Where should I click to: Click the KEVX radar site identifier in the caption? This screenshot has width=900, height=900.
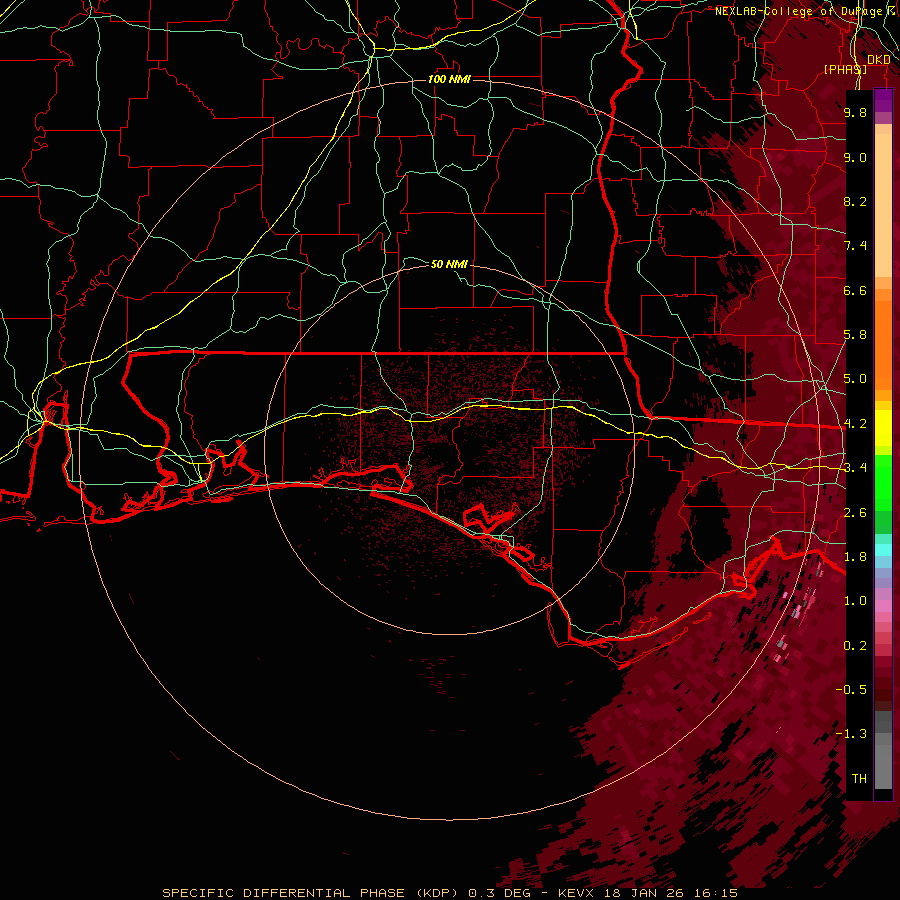(x=577, y=893)
